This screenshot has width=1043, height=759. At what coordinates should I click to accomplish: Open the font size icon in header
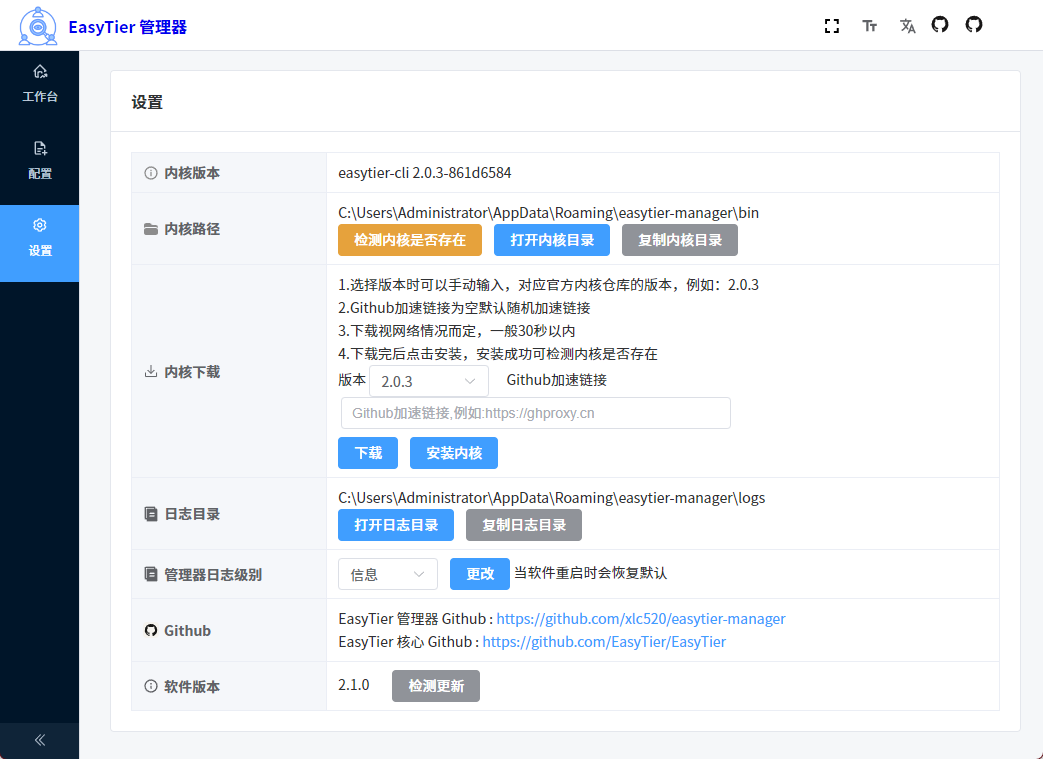869,26
